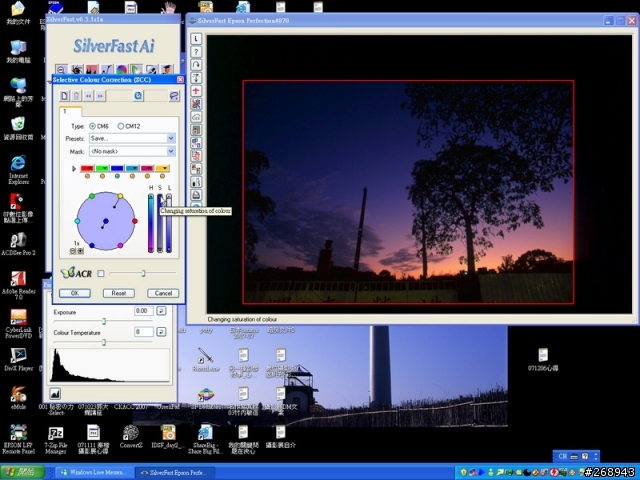The image size is (640, 480).
Task: Toggle the LED under the yellow swatch
Action: [162, 176]
